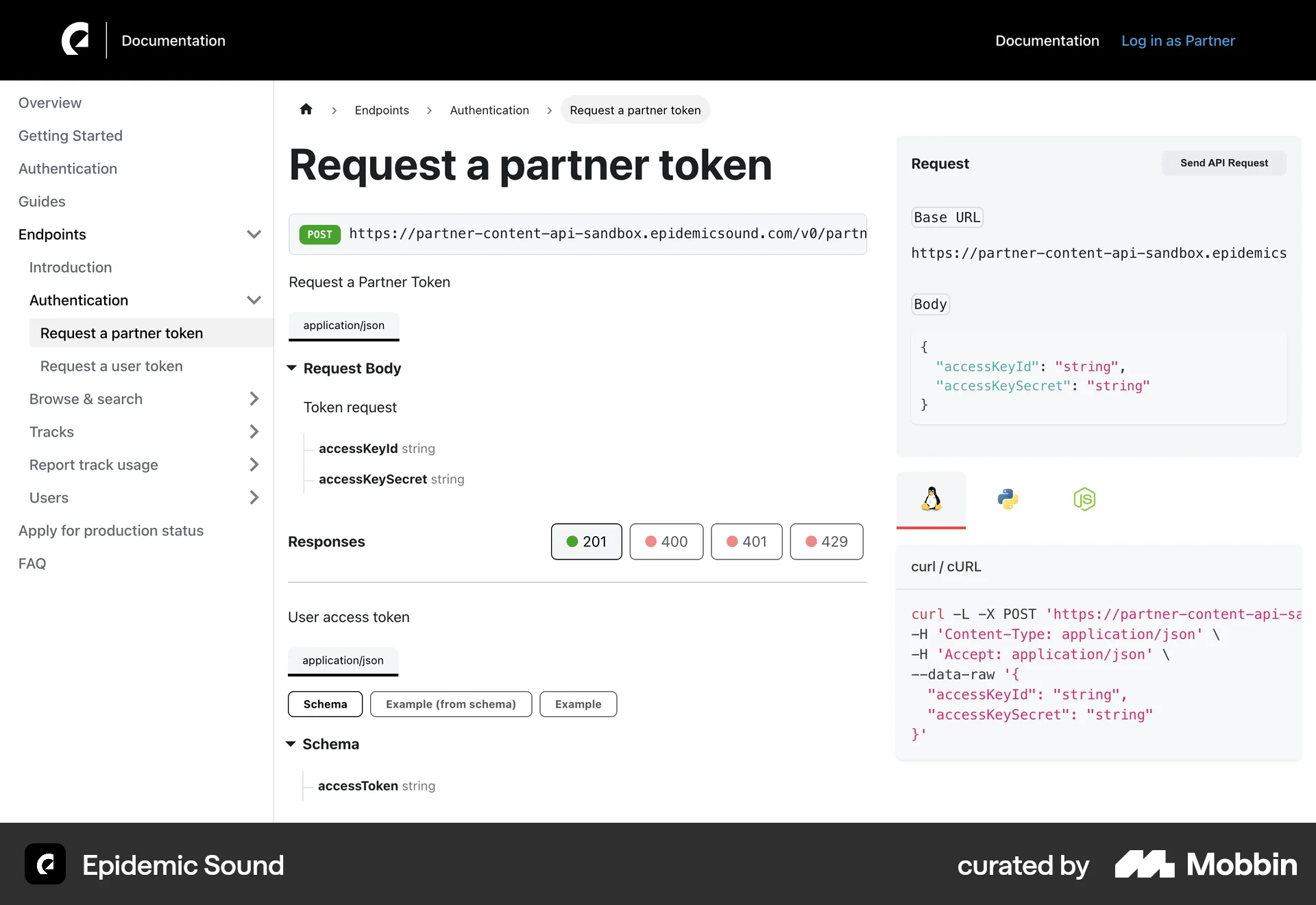Click the Send API Request button
The width and height of the screenshot is (1316, 905).
tap(1224, 162)
